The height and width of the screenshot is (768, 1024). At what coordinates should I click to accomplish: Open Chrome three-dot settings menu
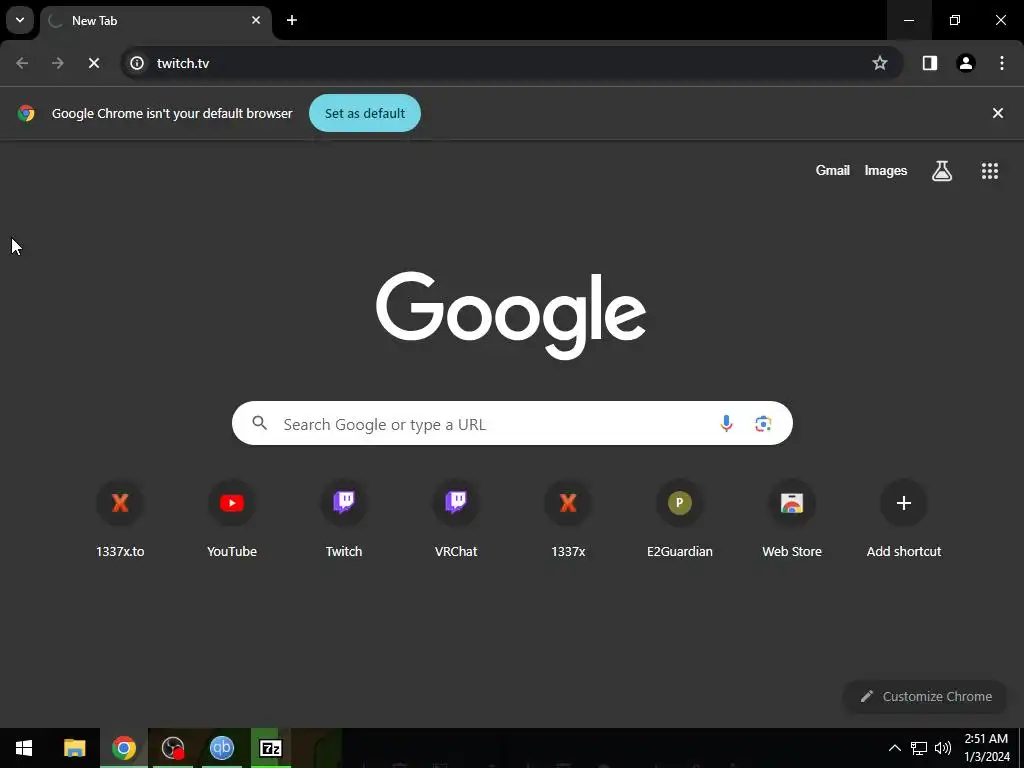(1002, 63)
